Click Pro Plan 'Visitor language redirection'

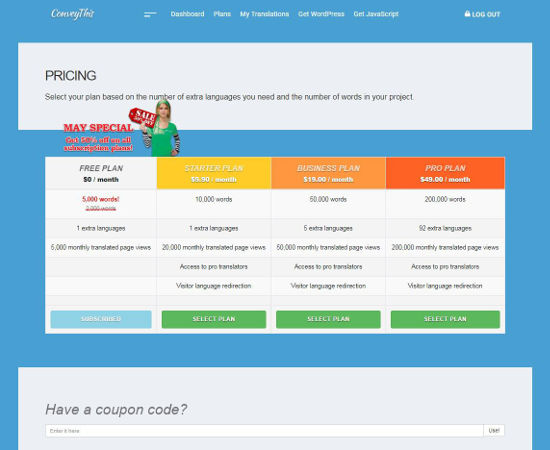click(x=445, y=286)
